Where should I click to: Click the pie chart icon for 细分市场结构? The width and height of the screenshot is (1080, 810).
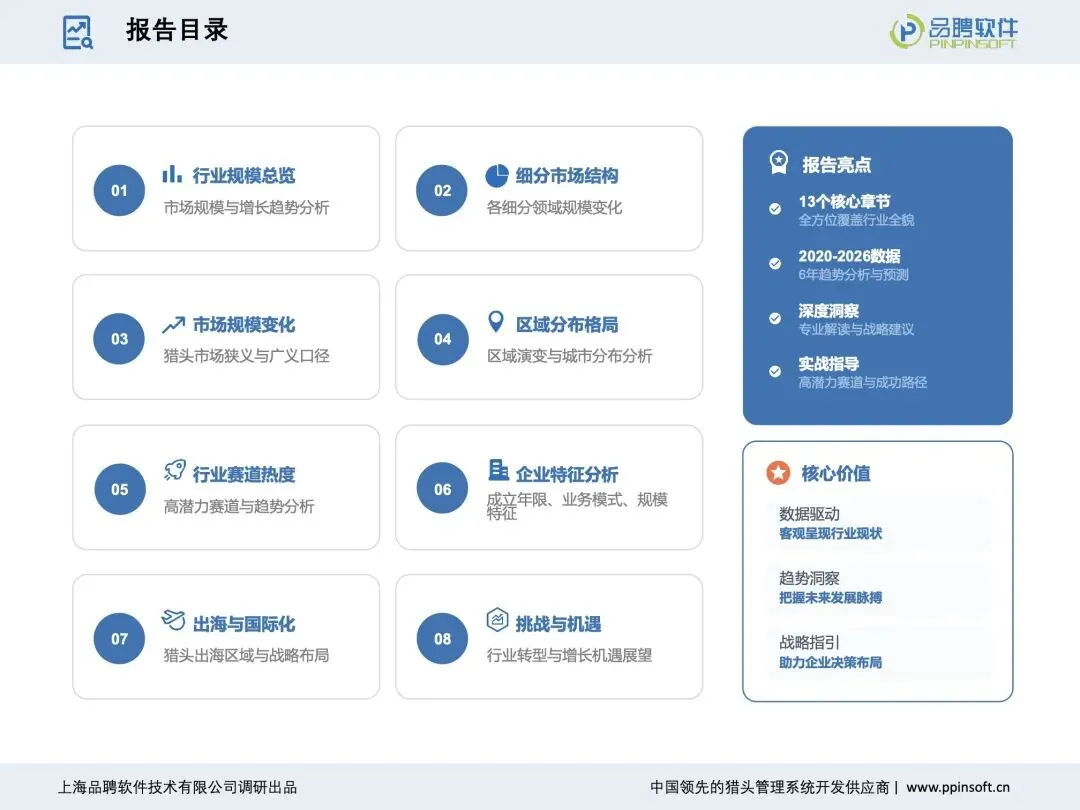click(497, 176)
